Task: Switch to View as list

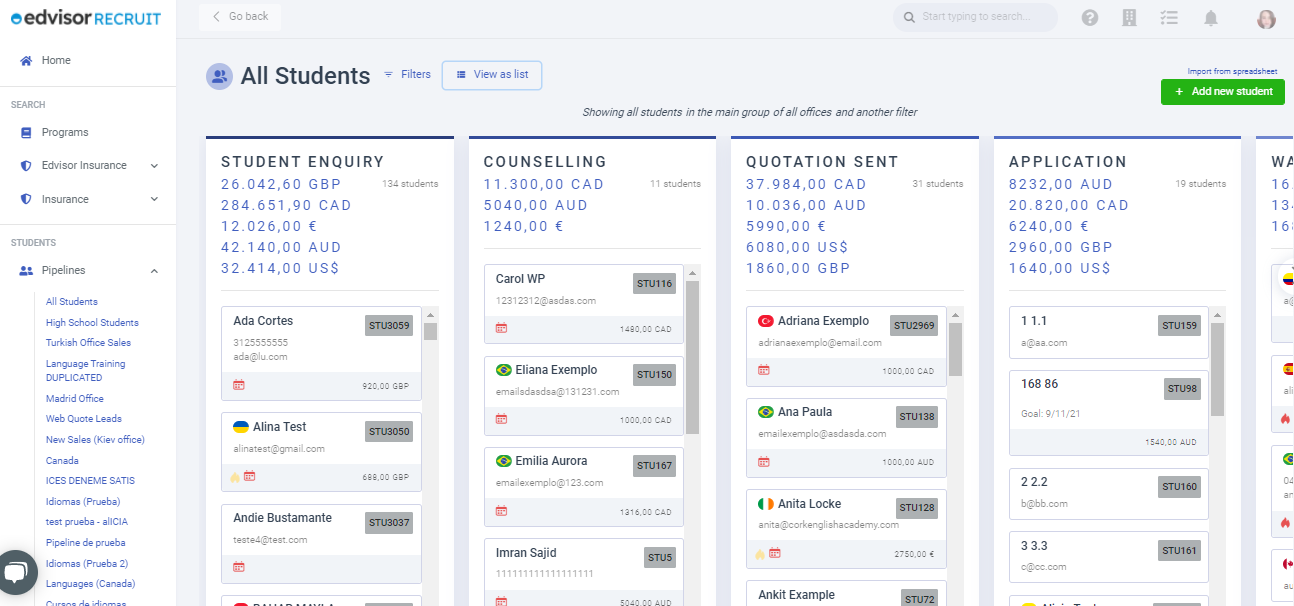Action: click(x=492, y=75)
